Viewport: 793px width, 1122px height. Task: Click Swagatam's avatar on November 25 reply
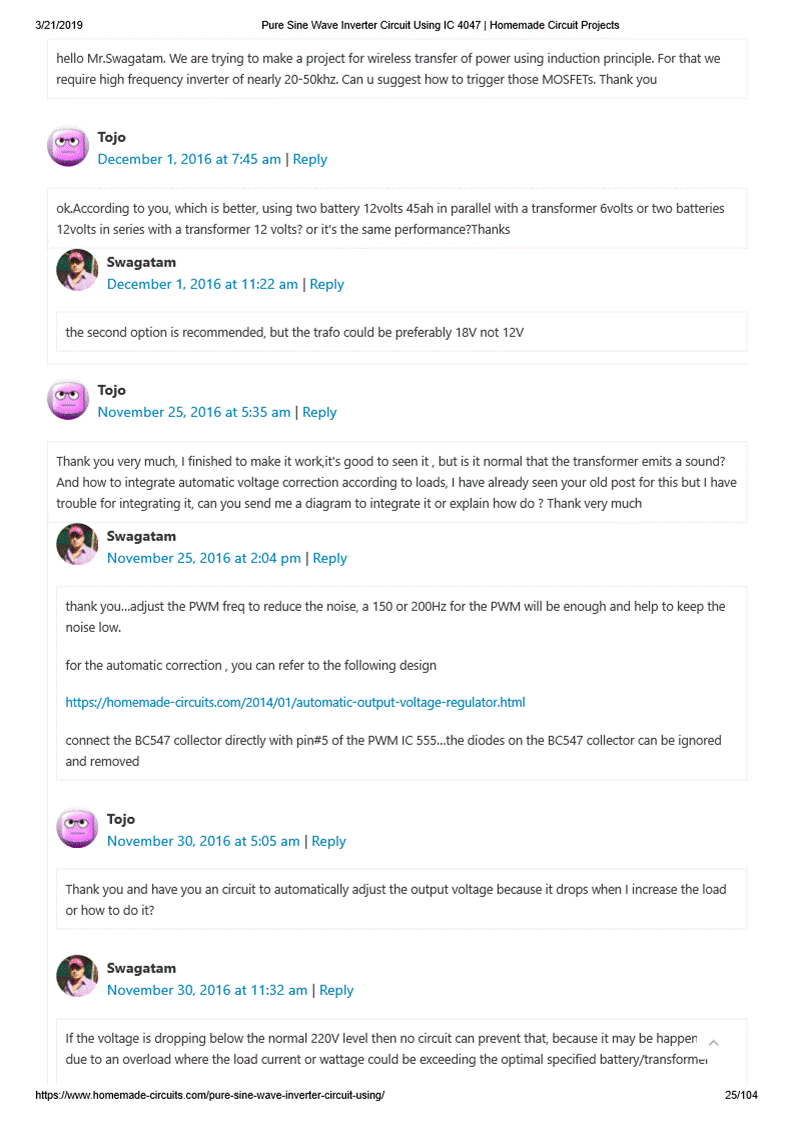pyautogui.click(x=77, y=545)
